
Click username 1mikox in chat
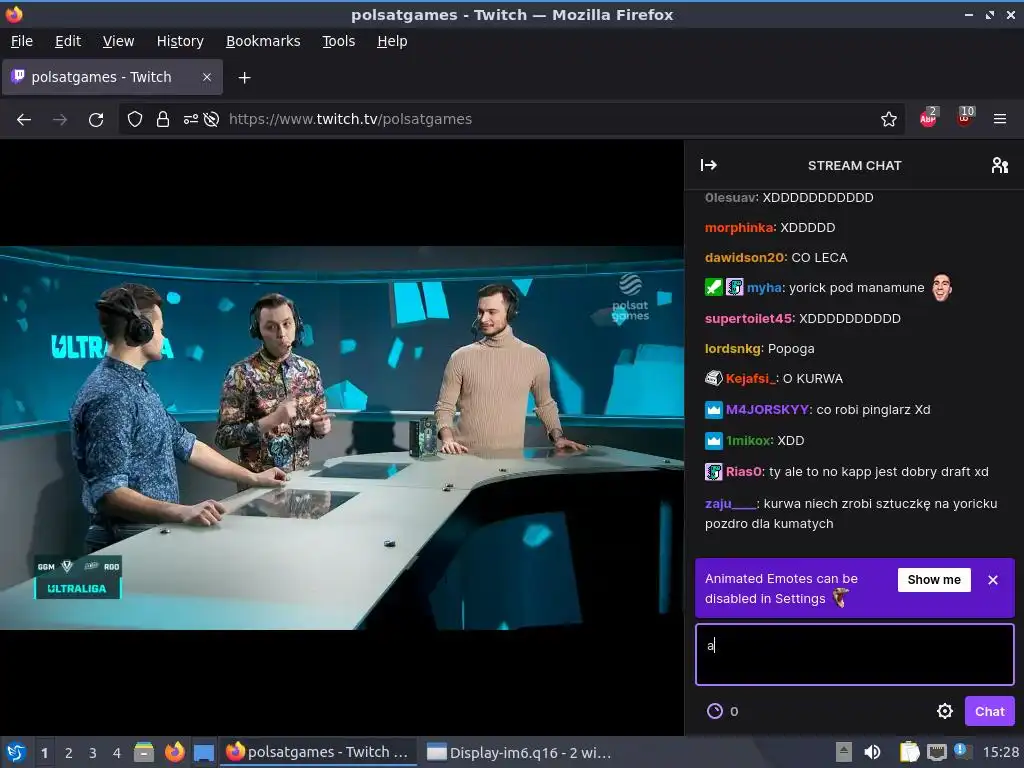(x=749, y=441)
